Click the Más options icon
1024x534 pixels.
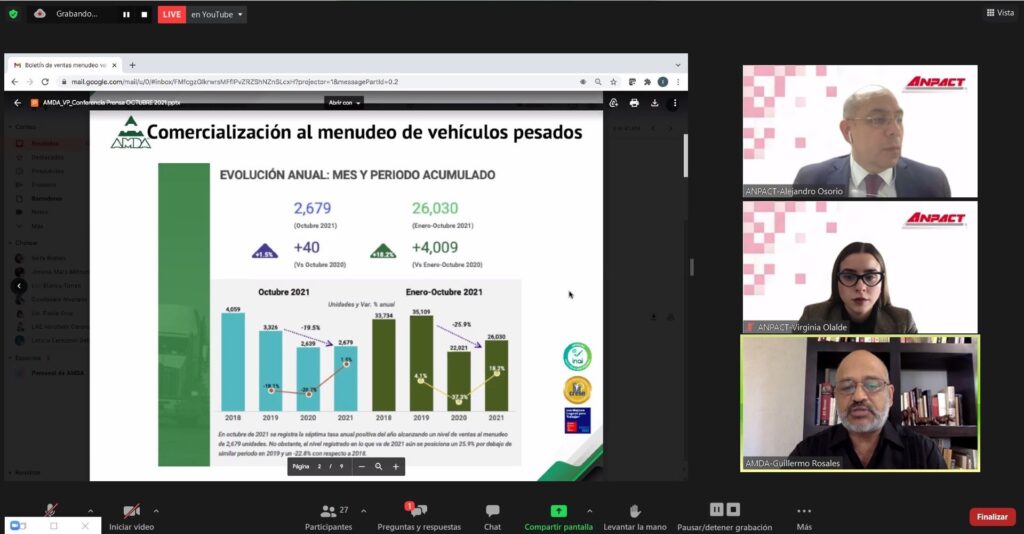804,516
